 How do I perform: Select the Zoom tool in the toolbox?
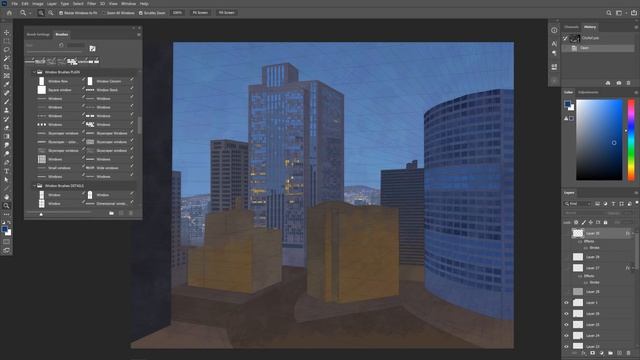tap(7, 206)
